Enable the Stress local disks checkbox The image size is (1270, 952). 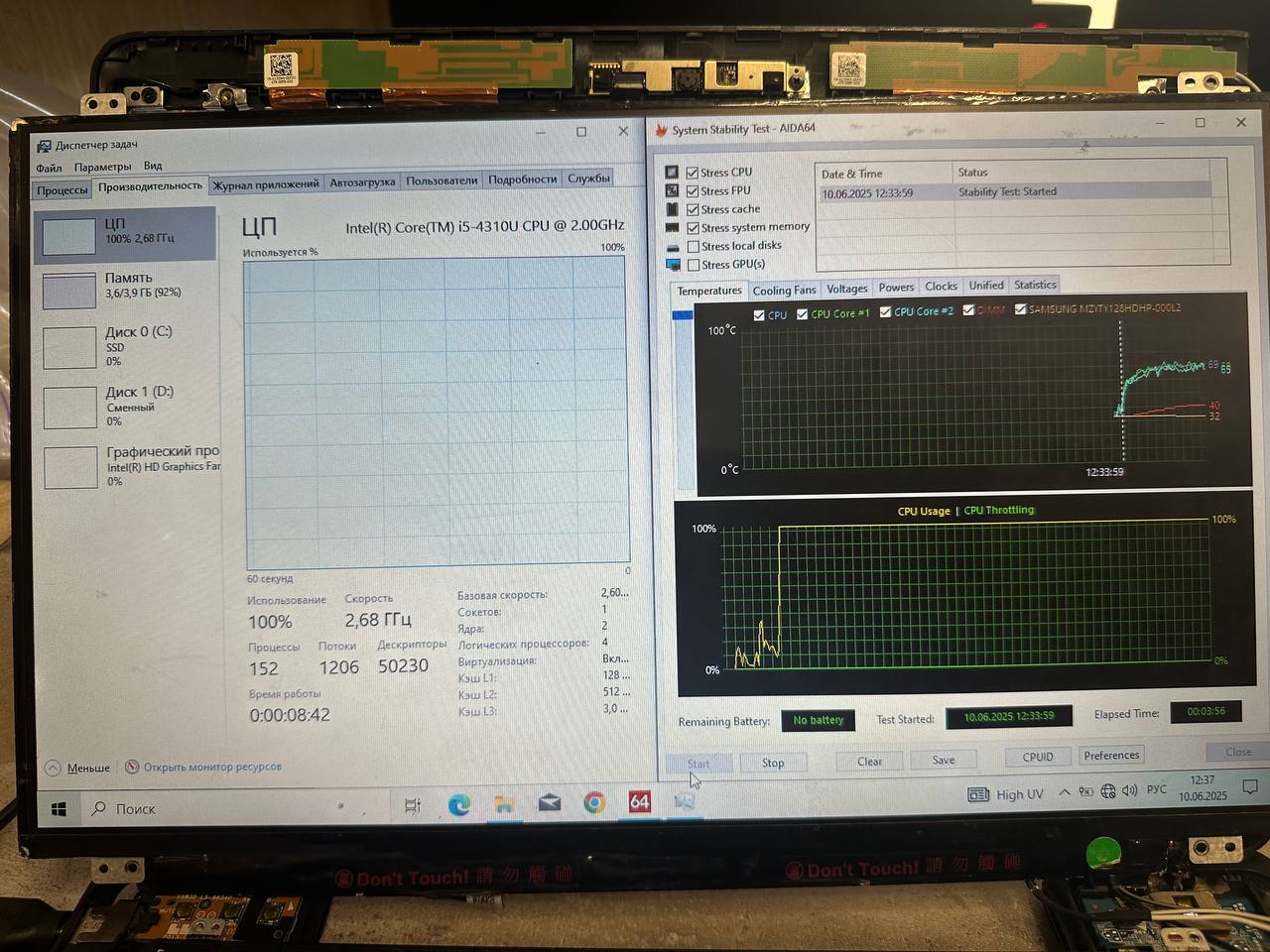(694, 246)
